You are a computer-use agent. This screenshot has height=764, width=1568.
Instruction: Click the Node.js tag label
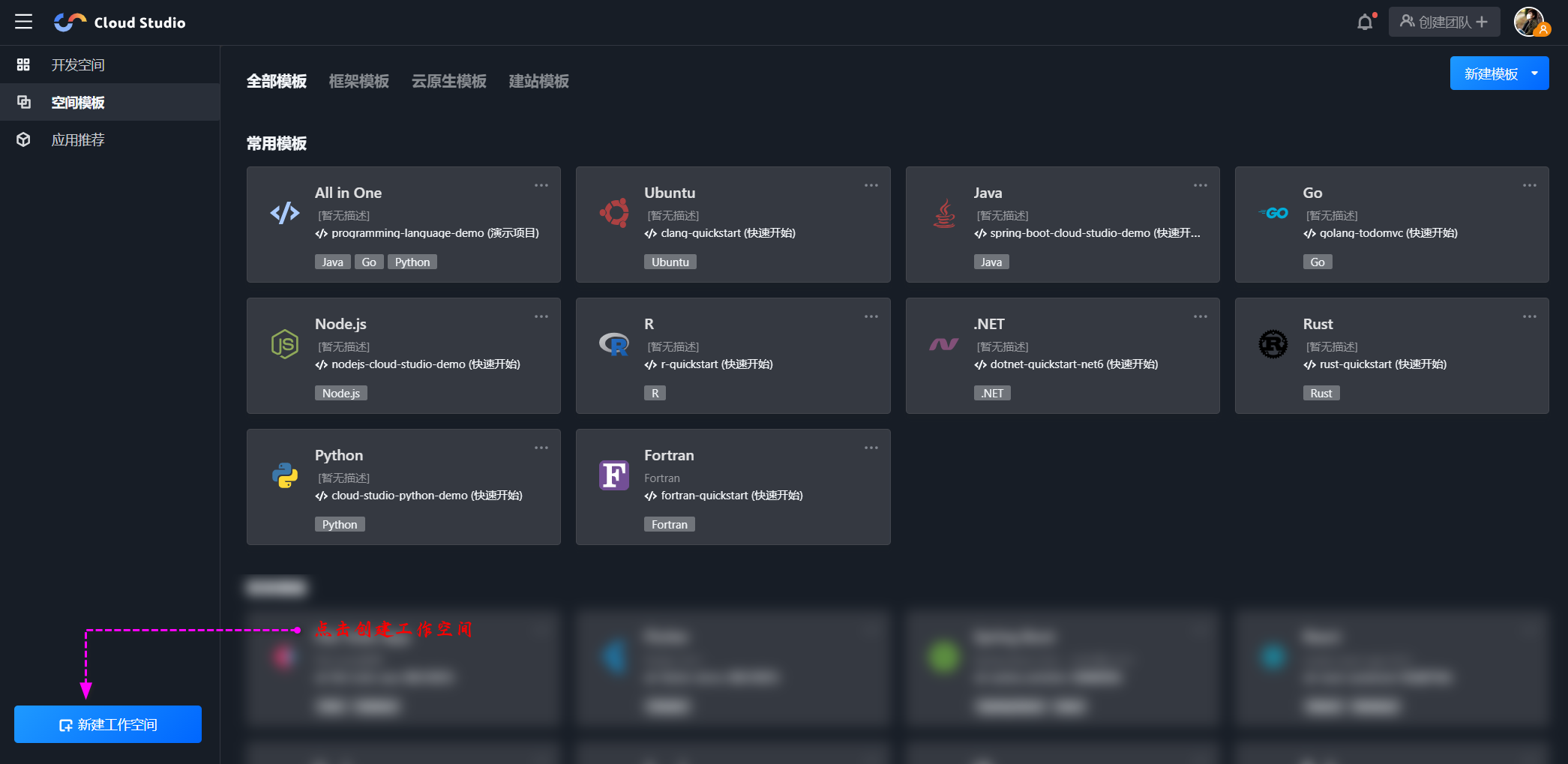(341, 393)
